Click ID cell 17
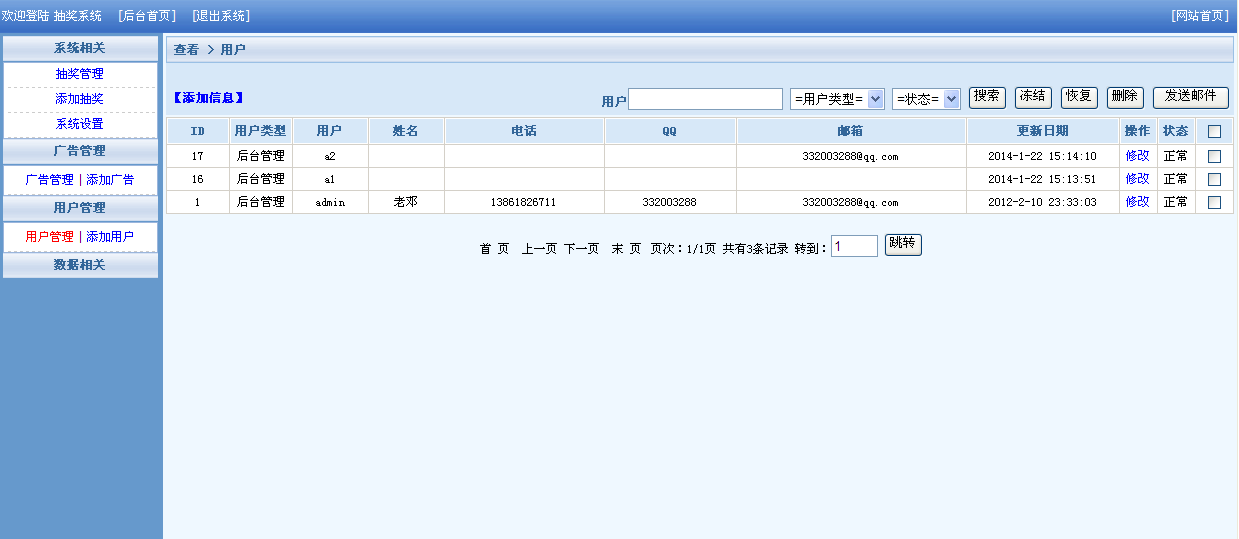This screenshot has height=539, width=1239. pos(198,156)
